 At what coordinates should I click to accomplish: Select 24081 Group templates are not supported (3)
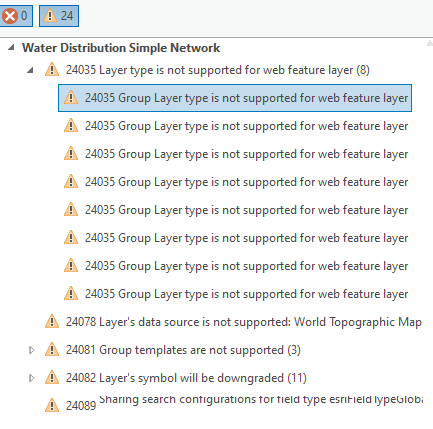point(183,350)
